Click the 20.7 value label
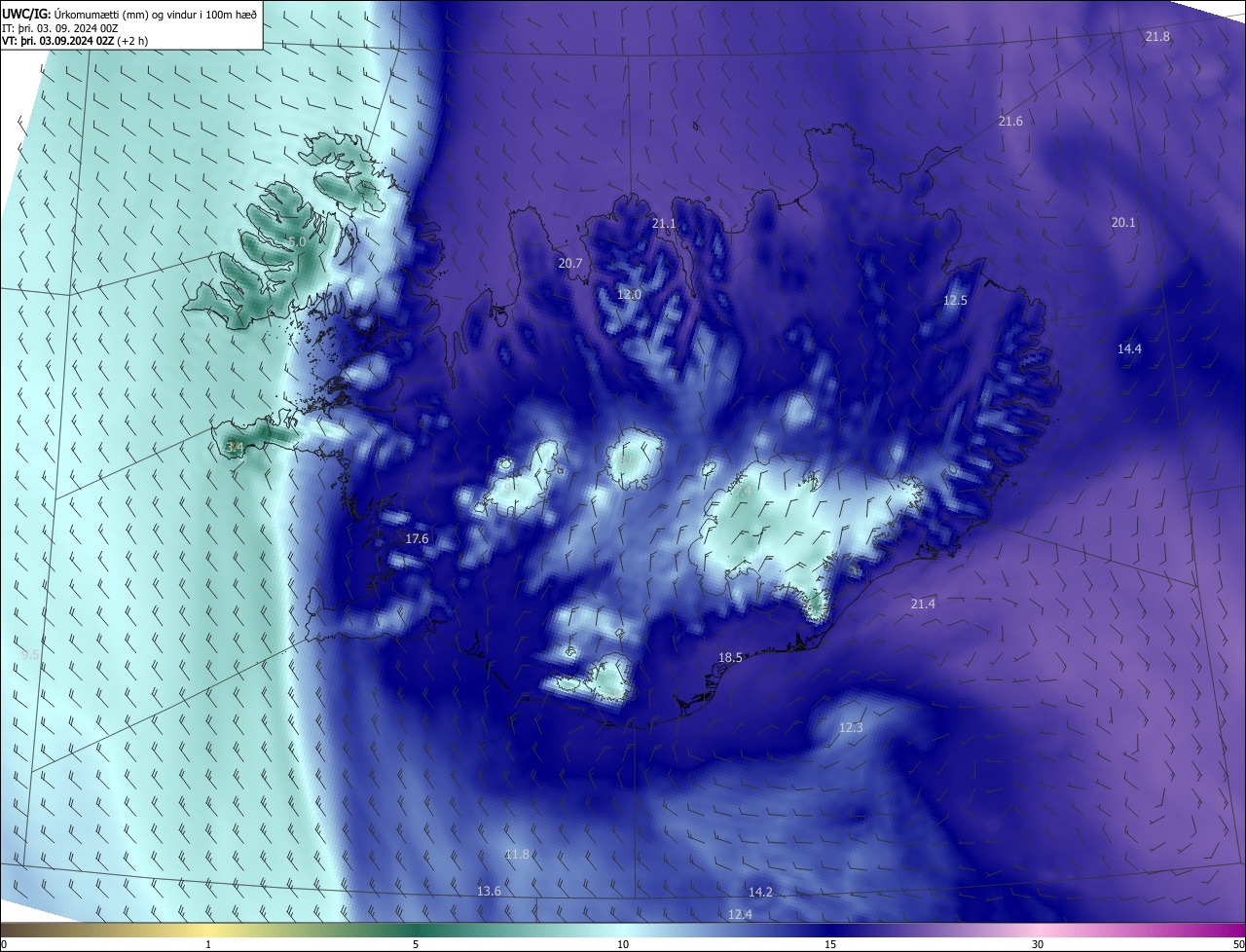 [x=570, y=263]
